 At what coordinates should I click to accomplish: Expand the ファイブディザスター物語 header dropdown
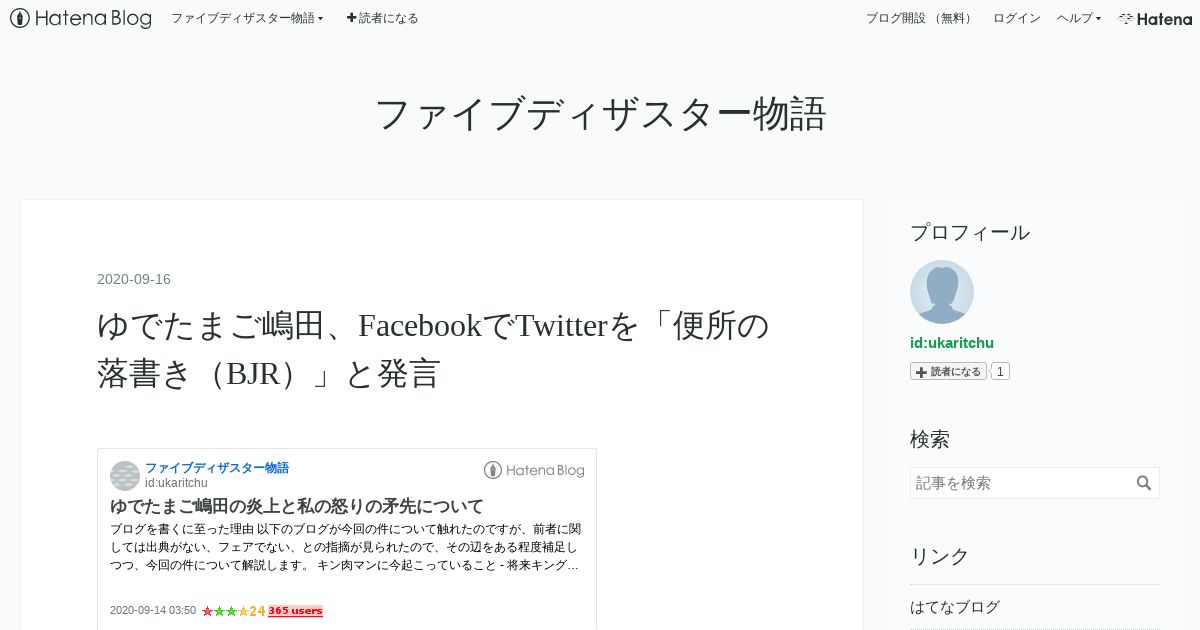(247, 18)
